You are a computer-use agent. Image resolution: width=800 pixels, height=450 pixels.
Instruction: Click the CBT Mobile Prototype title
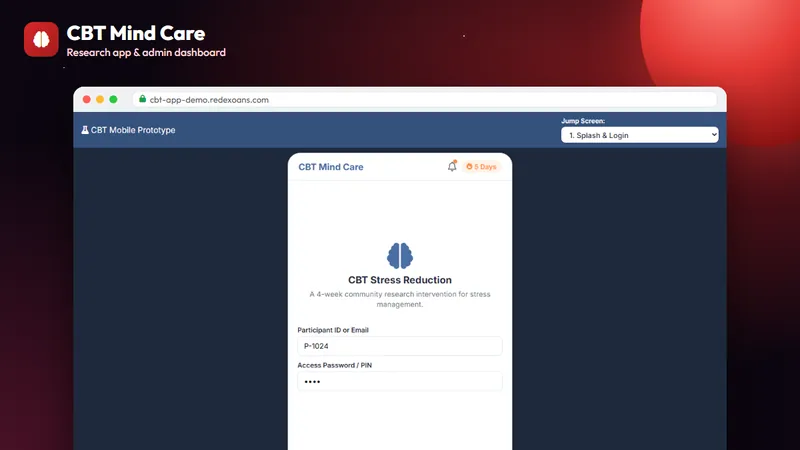point(133,130)
